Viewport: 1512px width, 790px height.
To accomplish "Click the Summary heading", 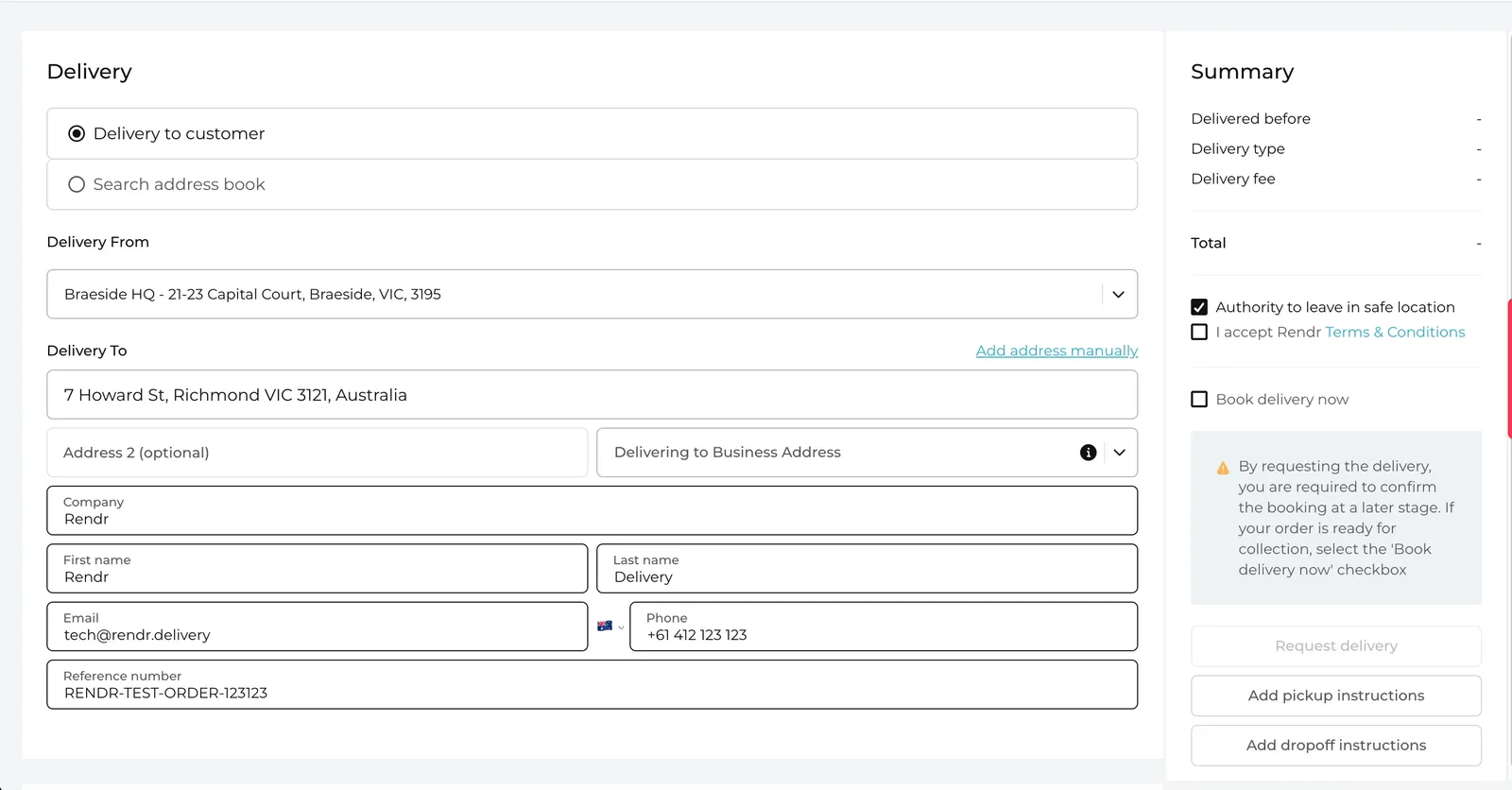I will [x=1242, y=72].
